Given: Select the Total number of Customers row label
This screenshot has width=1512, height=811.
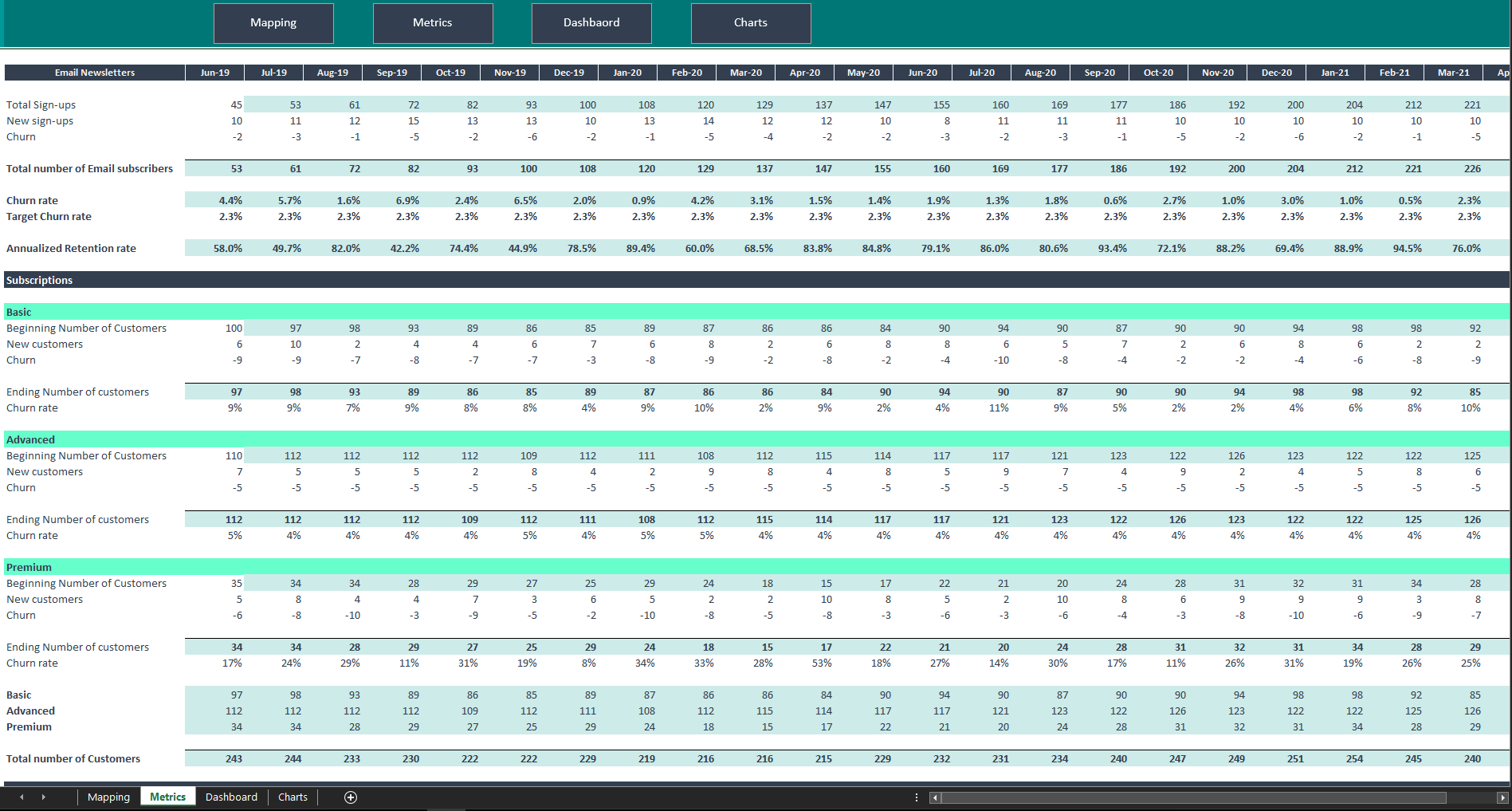Looking at the screenshot, I should (73, 758).
